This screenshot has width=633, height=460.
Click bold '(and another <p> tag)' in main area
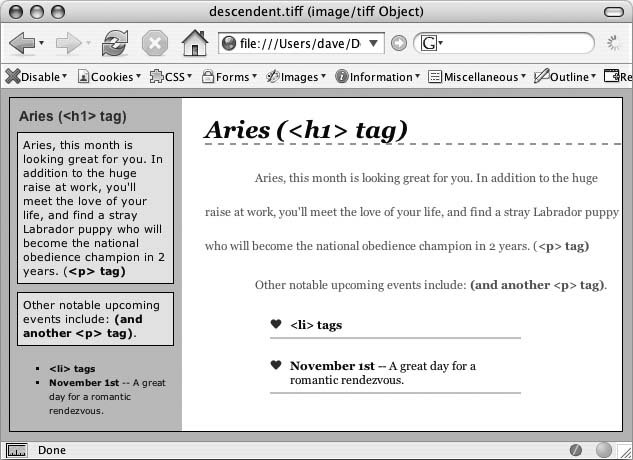coord(537,285)
